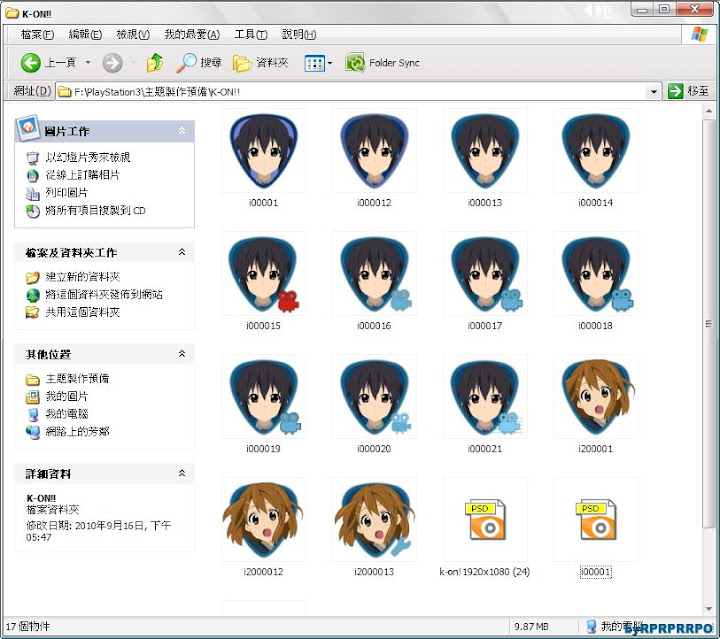This screenshot has width=720, height=639.
Task: Open the Back button history dropdown
Action: click(88, 63)
